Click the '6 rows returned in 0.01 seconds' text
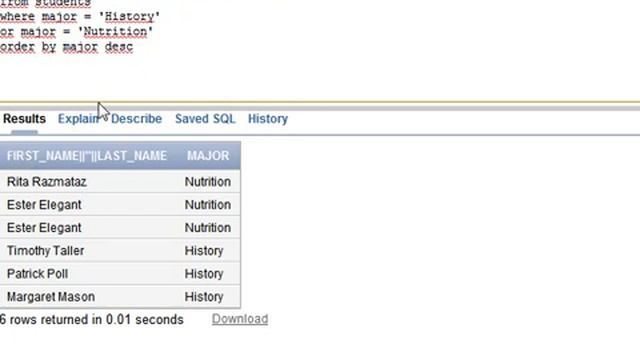 point(92,320)
